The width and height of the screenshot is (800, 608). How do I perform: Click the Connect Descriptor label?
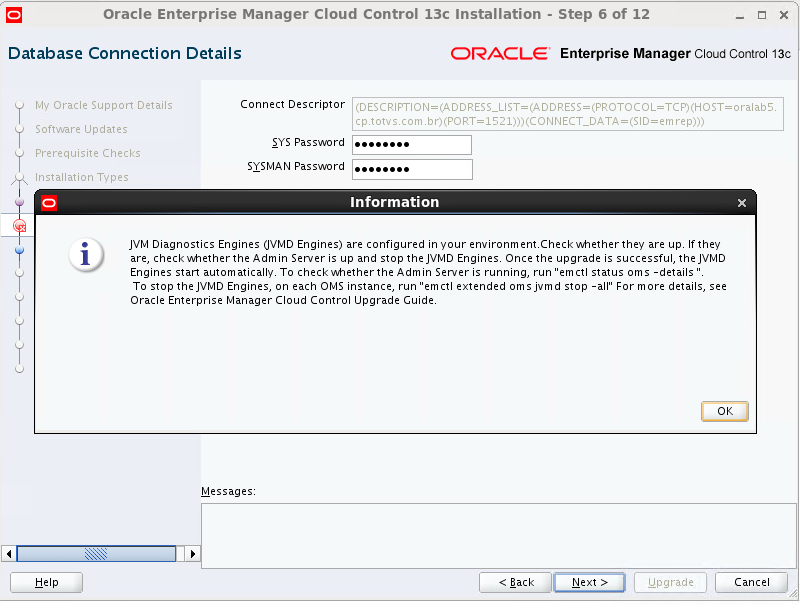[292, 105]
